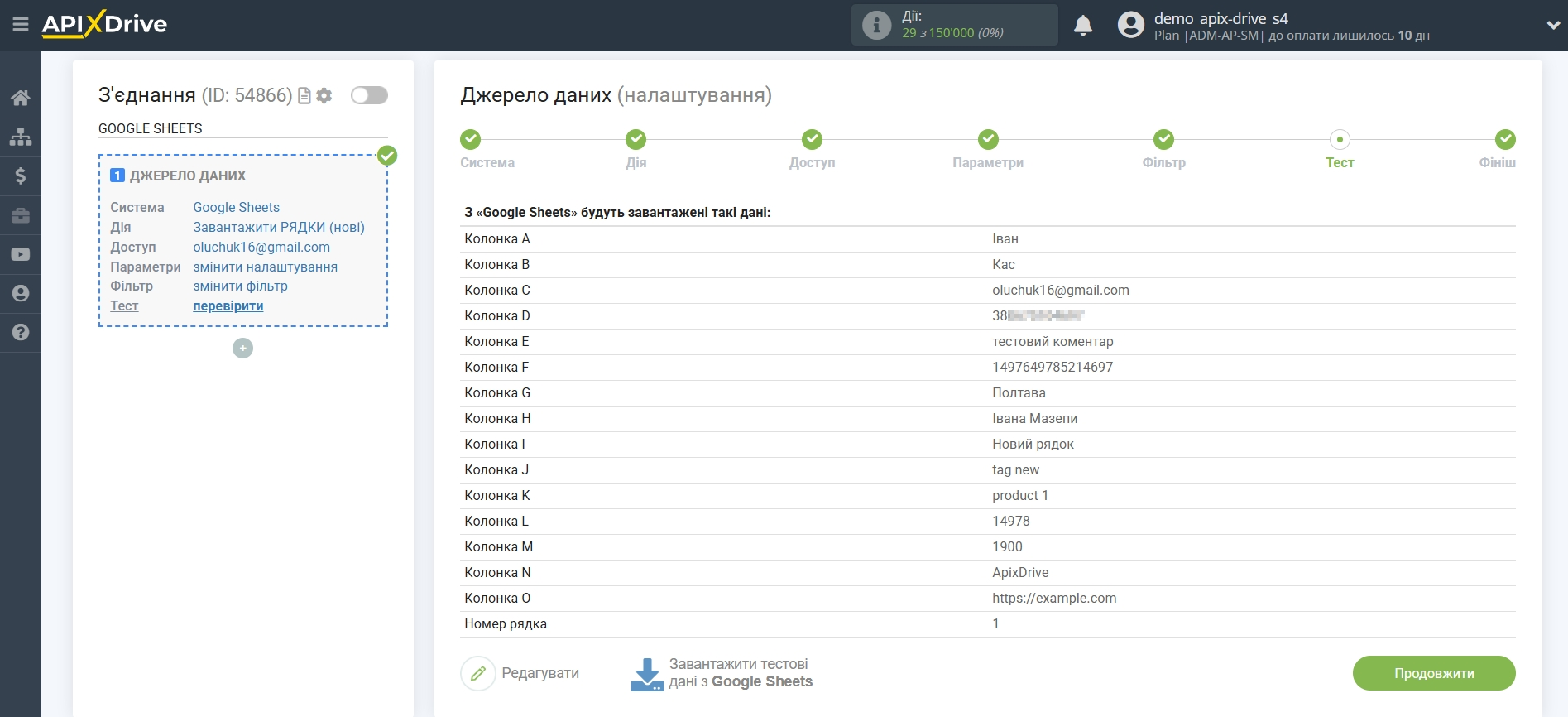The height and width of the screenshot is (717, 1568).
Task: Click the 1497649785214697 value
Action: click(1053, 367)
